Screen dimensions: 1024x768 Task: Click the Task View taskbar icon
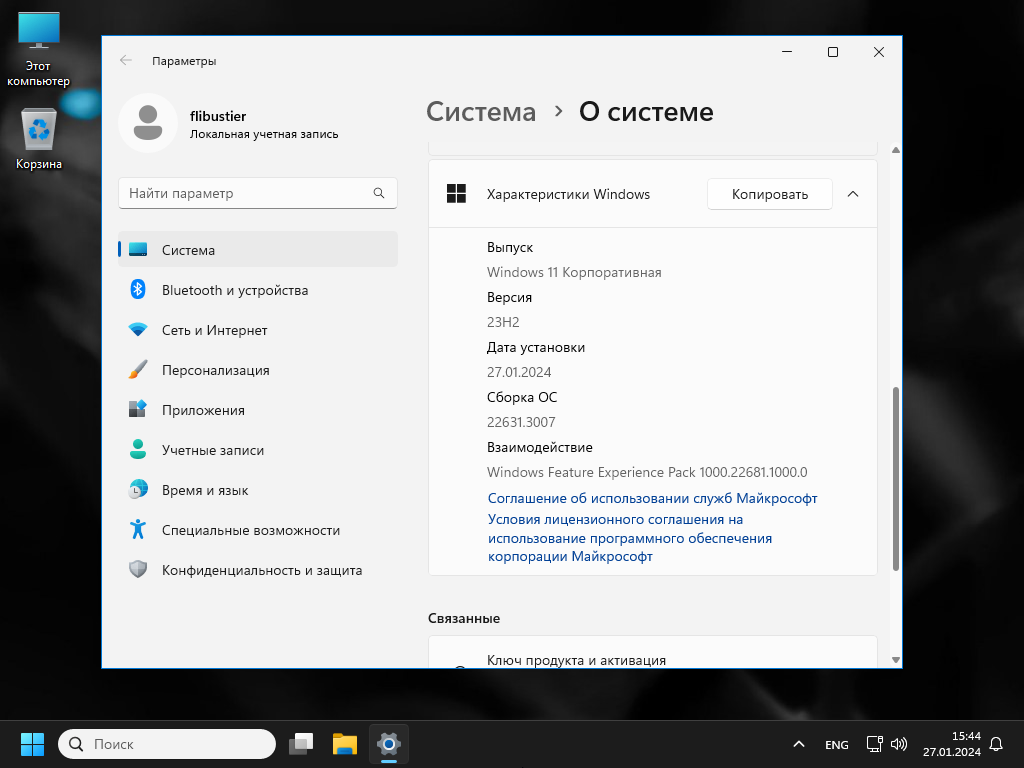(x=301, y=744)
